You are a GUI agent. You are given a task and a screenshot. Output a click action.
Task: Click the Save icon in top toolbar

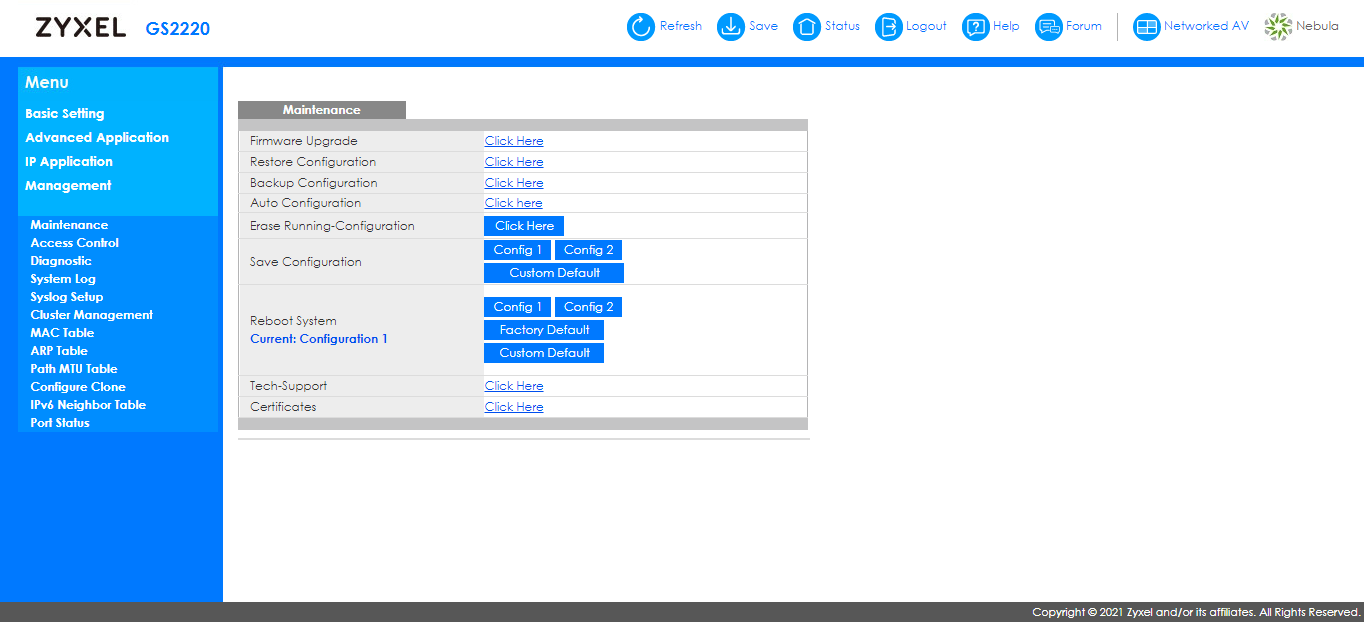(x=731, y=27)
